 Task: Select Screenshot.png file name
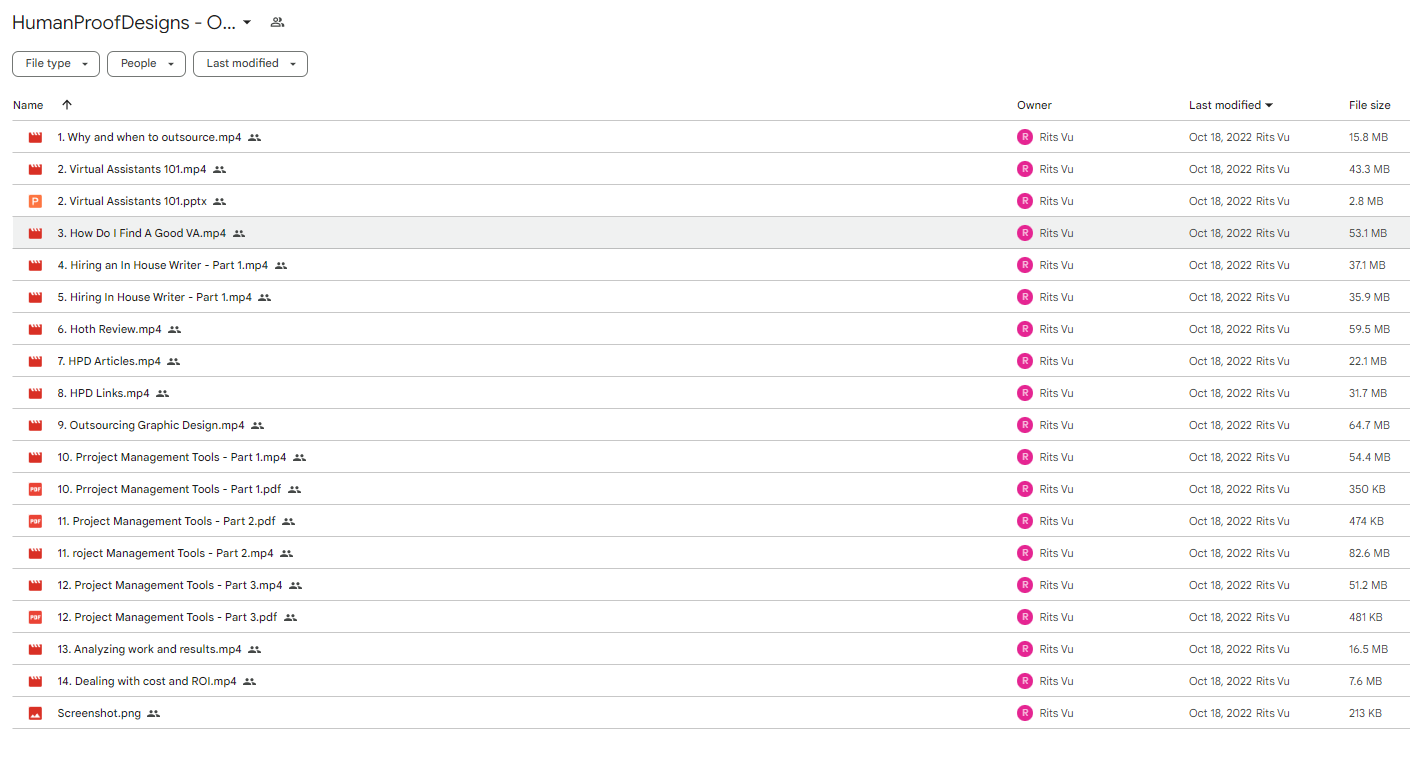tap(99, 713)
